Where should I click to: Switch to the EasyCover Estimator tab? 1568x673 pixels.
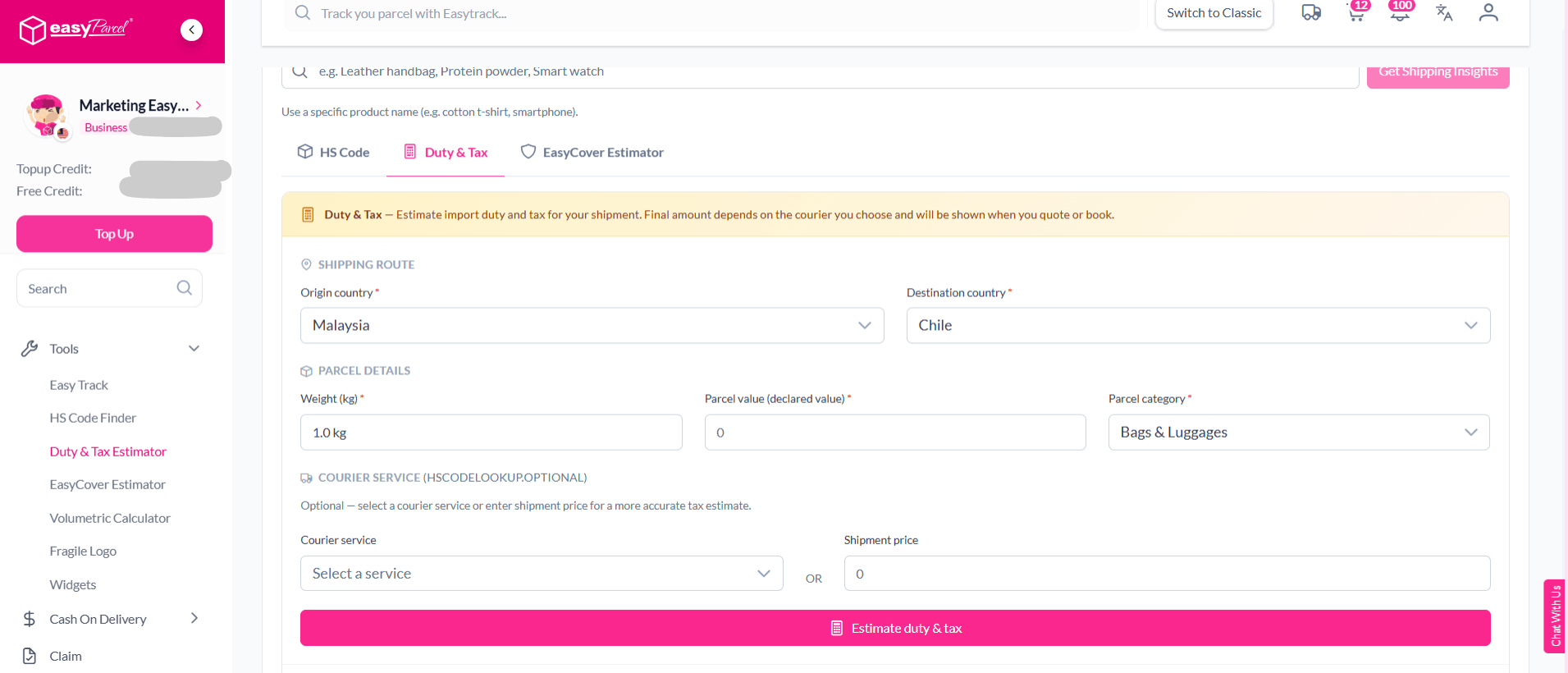(592, 153)
